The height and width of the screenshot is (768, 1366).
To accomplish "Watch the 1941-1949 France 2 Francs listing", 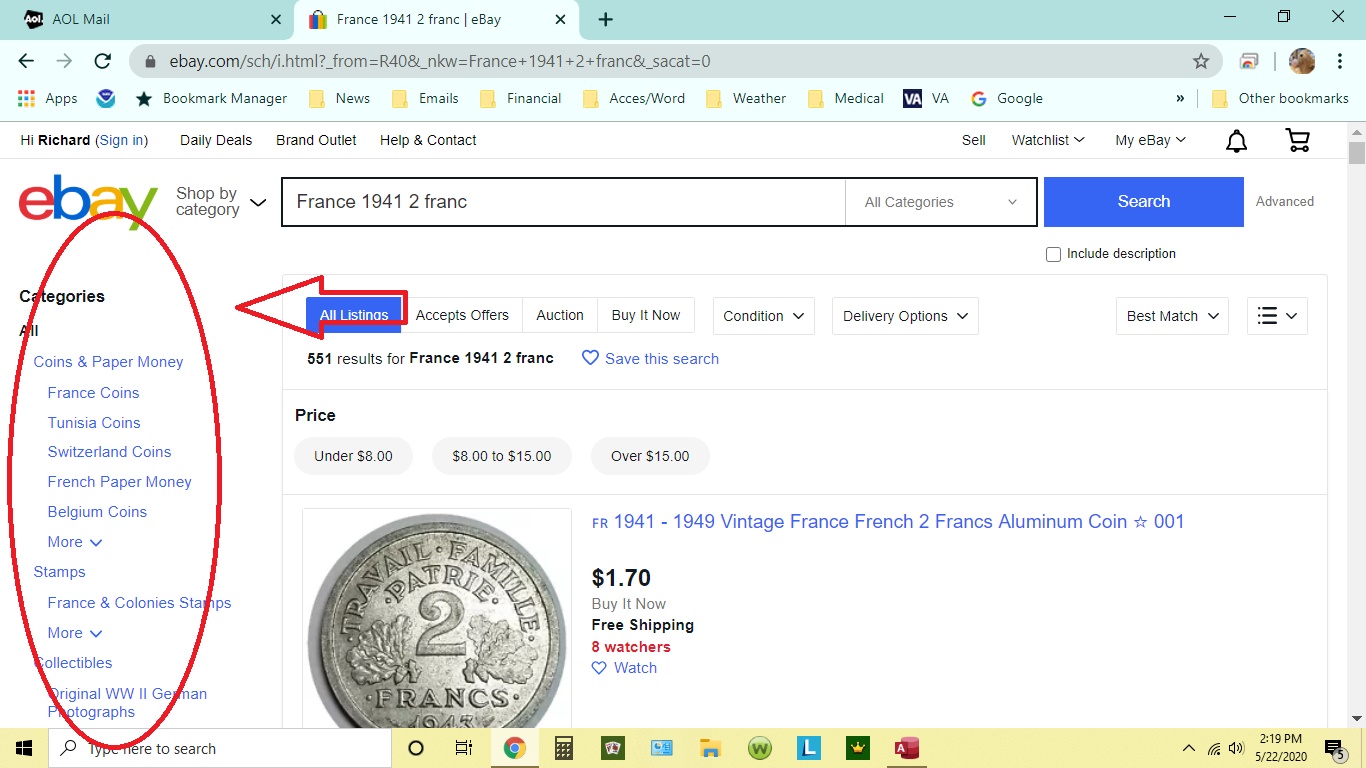I will coord(624,668).
